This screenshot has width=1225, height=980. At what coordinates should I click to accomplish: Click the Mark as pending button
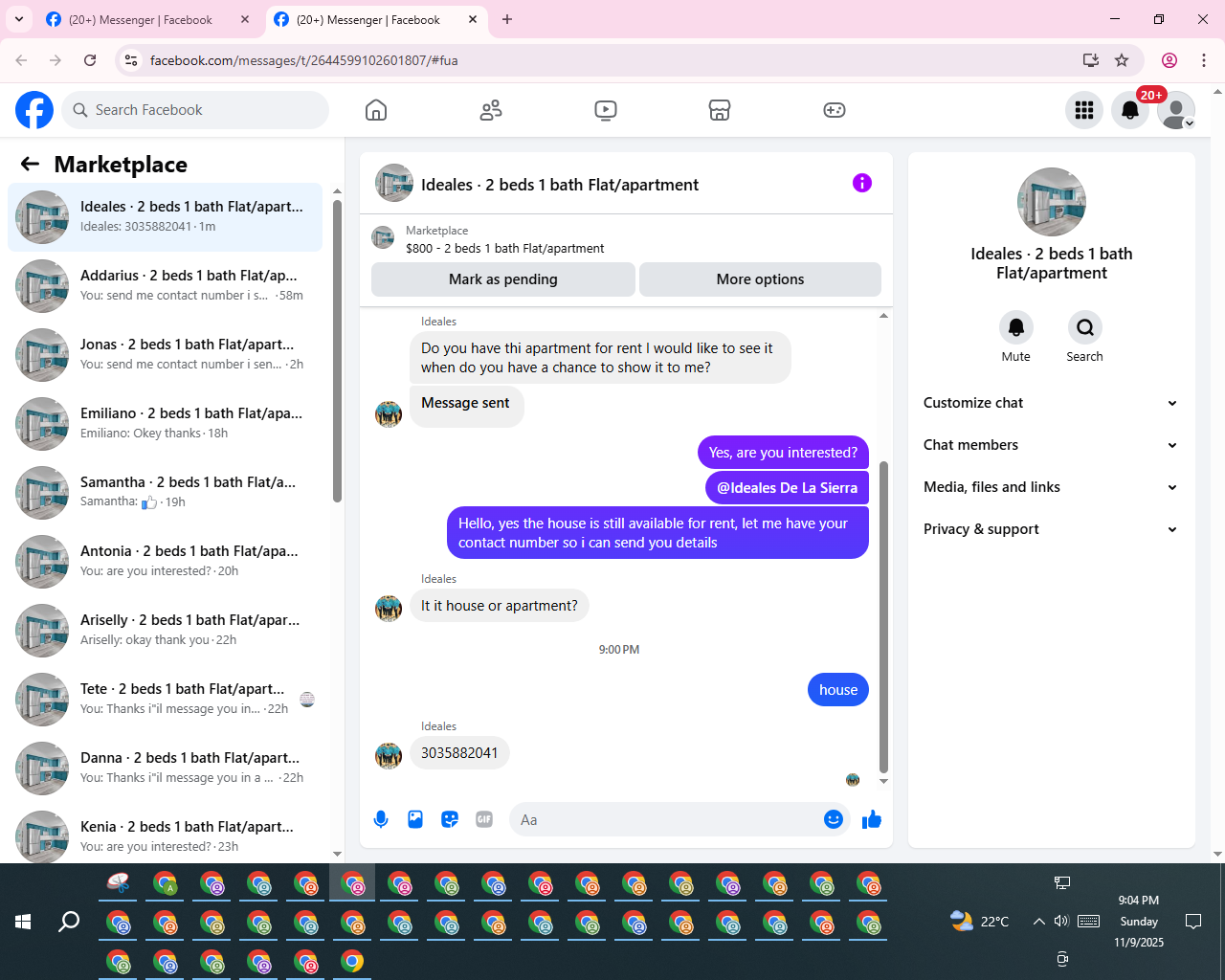[503, 279]
